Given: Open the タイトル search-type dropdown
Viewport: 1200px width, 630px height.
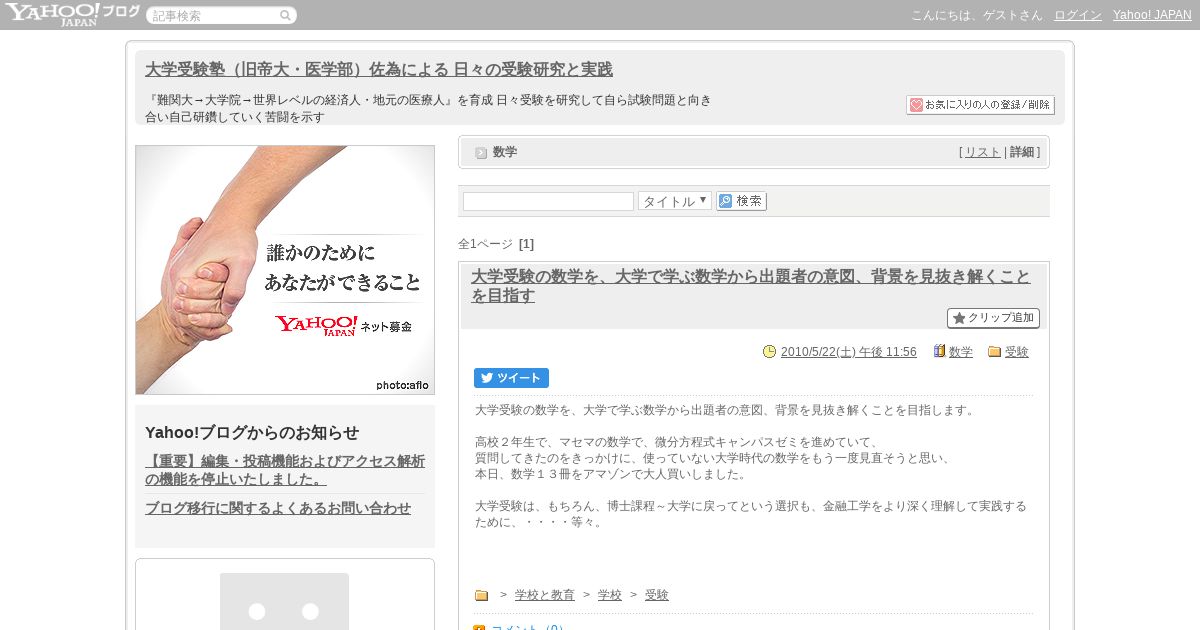Looking at the screenshot, I should point(675,201).
